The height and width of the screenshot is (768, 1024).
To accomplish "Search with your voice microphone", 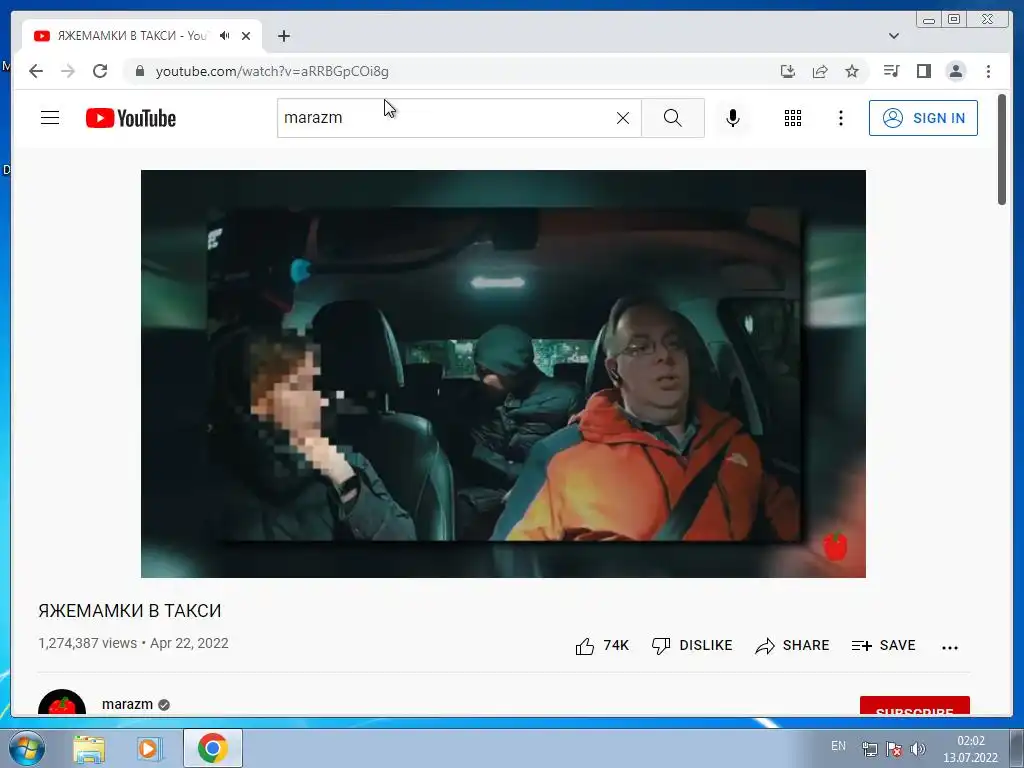I will pos(733,118).
